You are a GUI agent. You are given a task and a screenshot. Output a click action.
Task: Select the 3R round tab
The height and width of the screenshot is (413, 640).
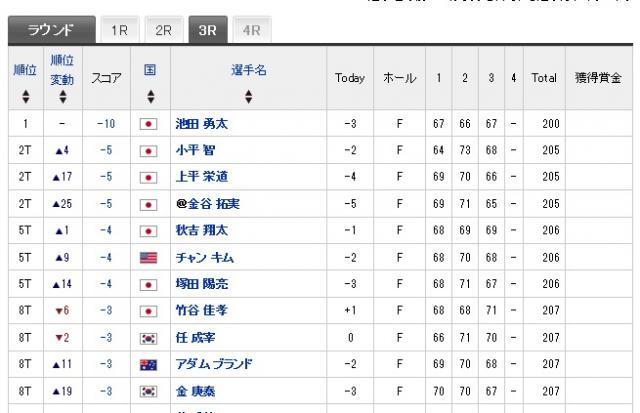click(207, 30)
